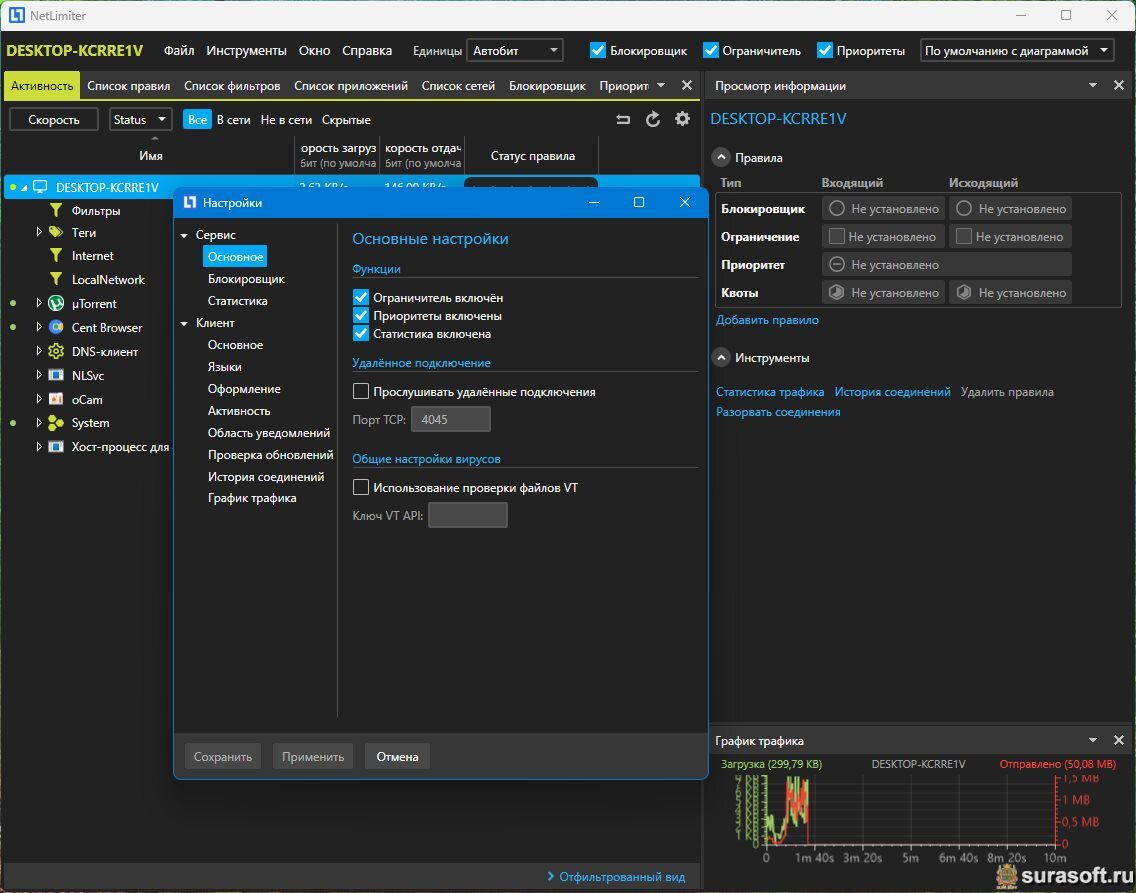The image size is (1136, 893).
Task: Click the Cent Browser icon
Action: pyautogui.click(x=56, y=327)
